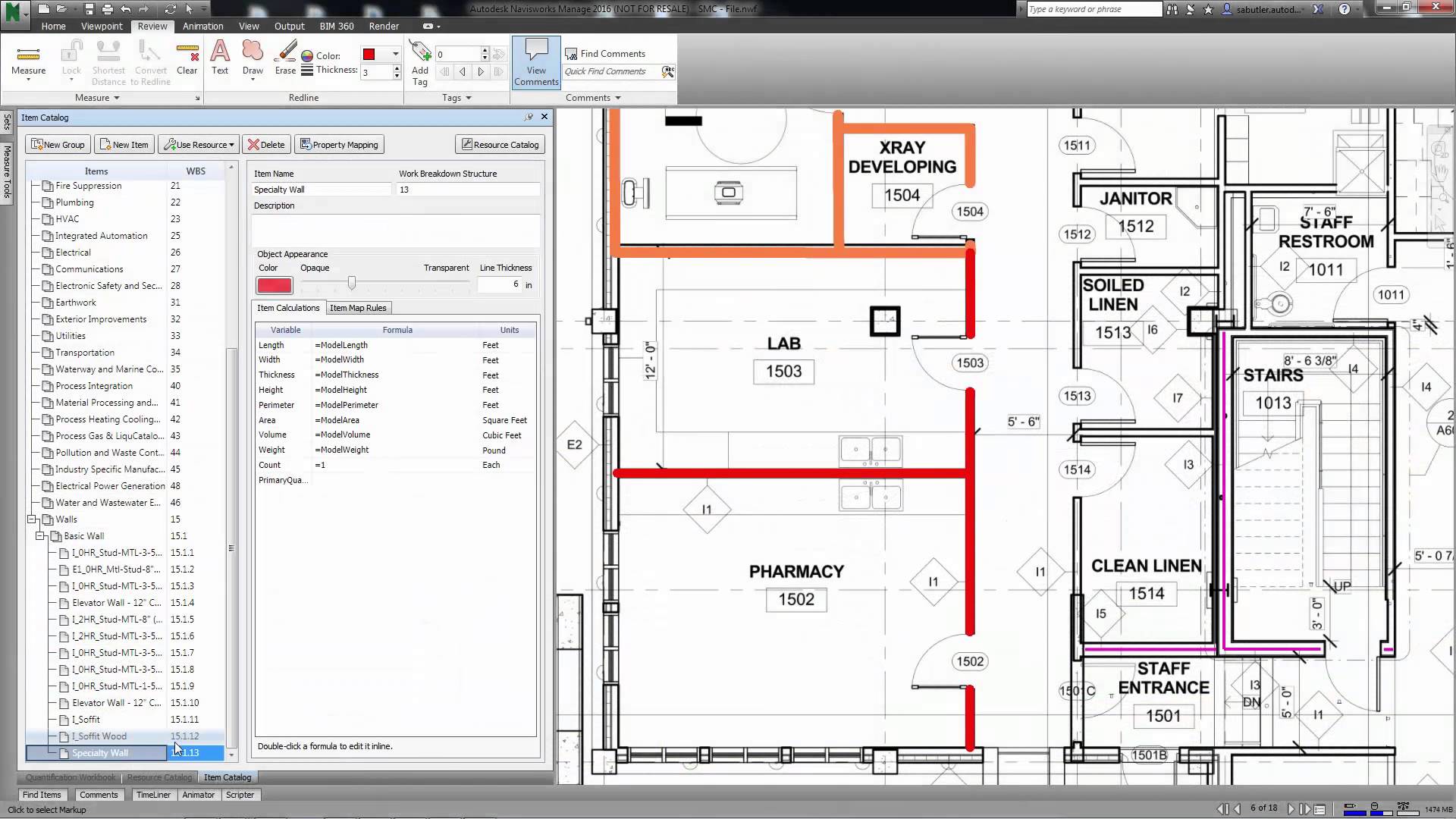Image resolution: width=1456 pixels, height=819 pixels.
Task: Select the Specialty Wall tree item
Action: [100, 752]
